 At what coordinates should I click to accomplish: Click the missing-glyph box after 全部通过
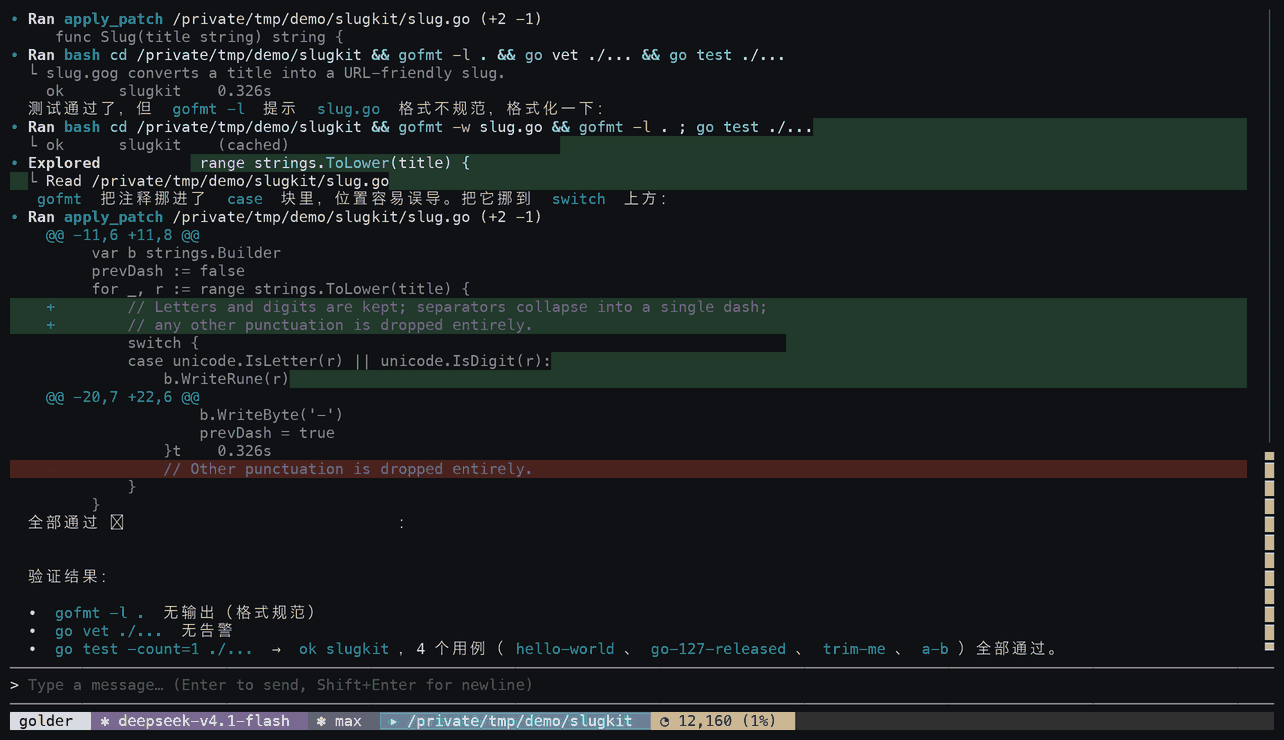[x=117, y=522]
